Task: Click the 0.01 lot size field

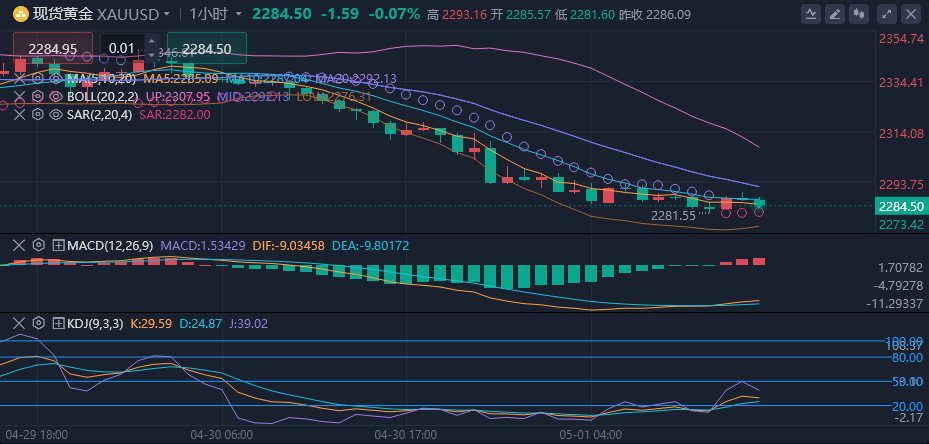Action: click(123, 49)
